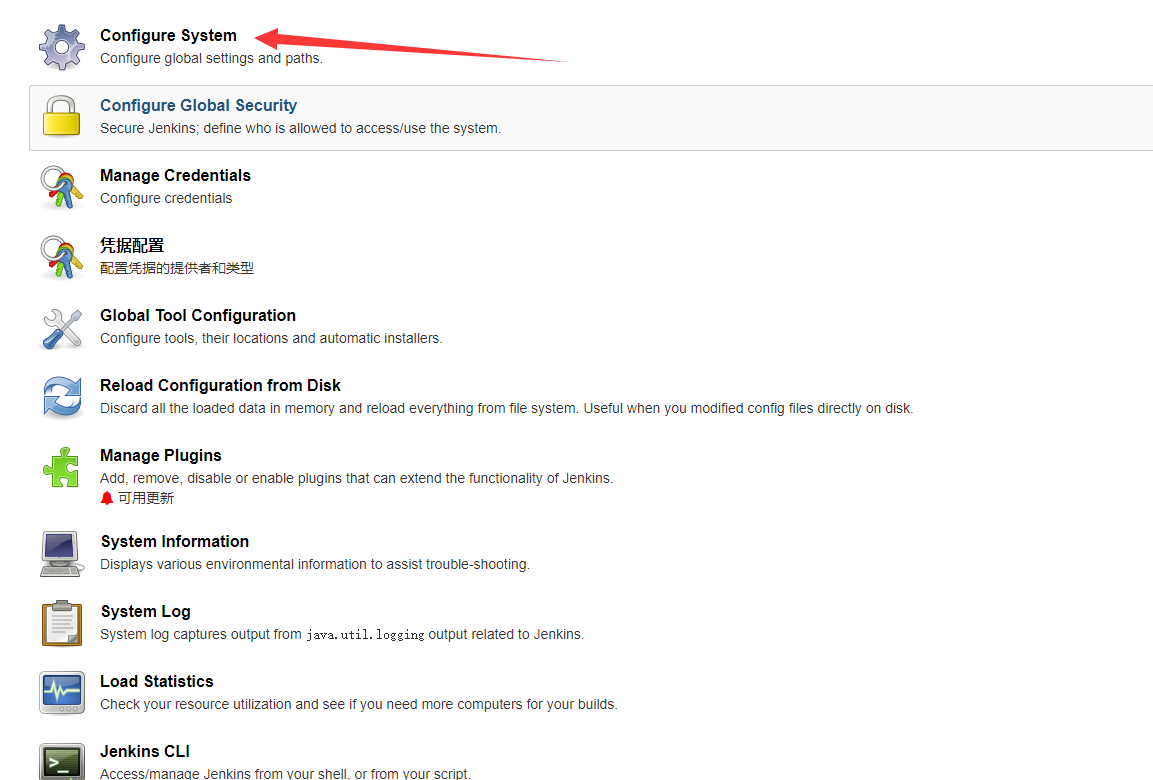Open Manage Credentials
The image size is (1153, 780).
click(x=175, y=175)
